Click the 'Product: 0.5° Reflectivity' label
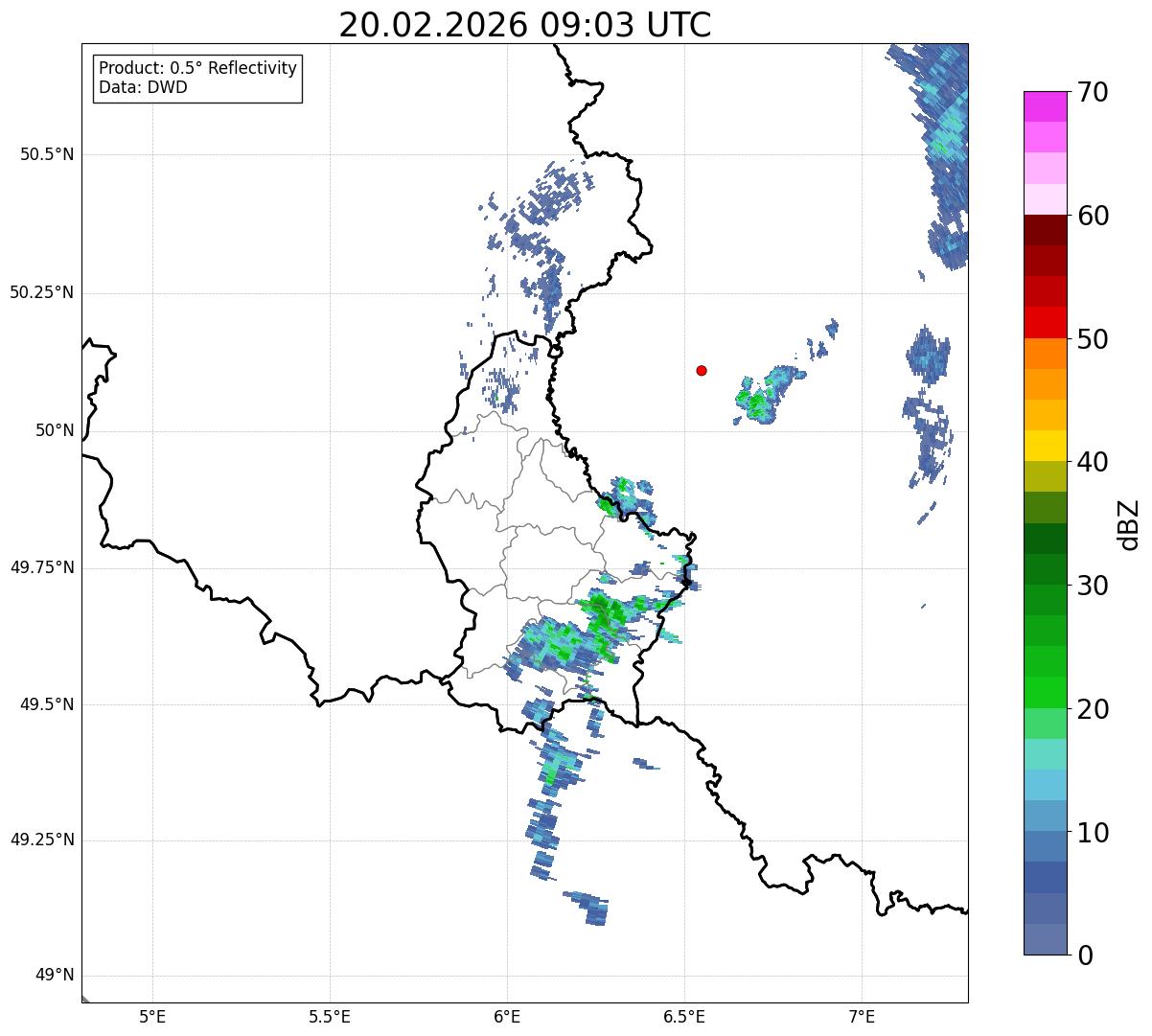 [198, 69]
